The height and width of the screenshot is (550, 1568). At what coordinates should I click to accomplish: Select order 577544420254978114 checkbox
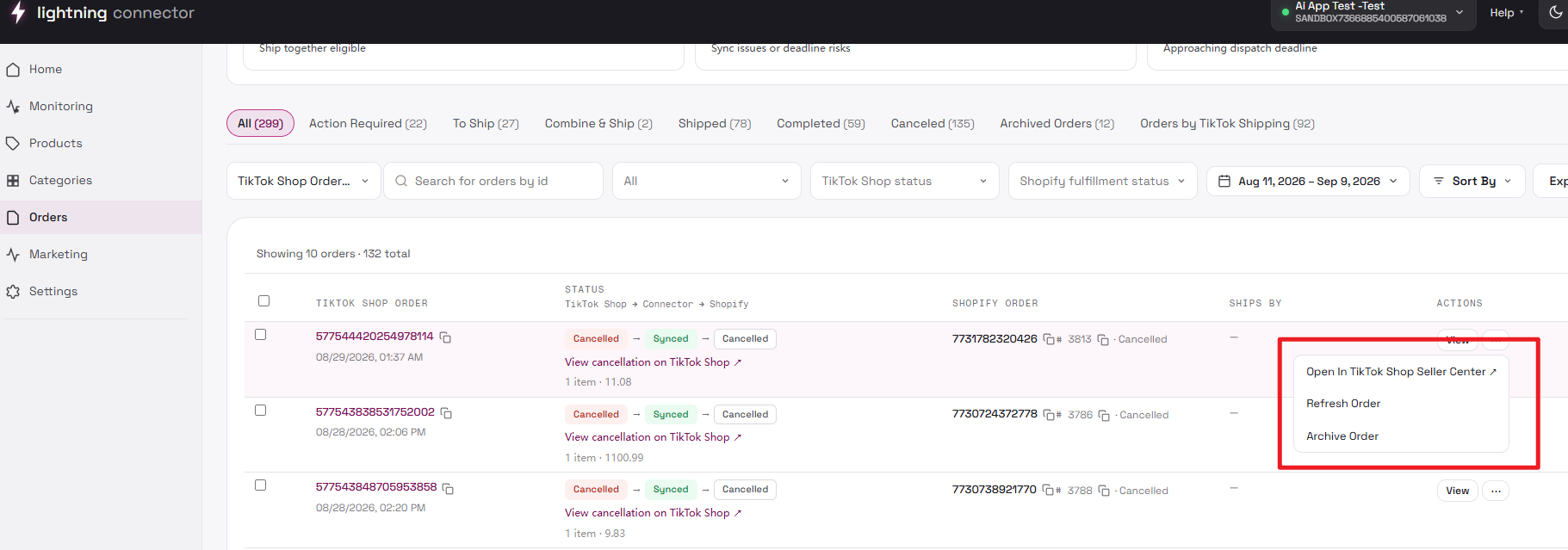coord(260,334)
